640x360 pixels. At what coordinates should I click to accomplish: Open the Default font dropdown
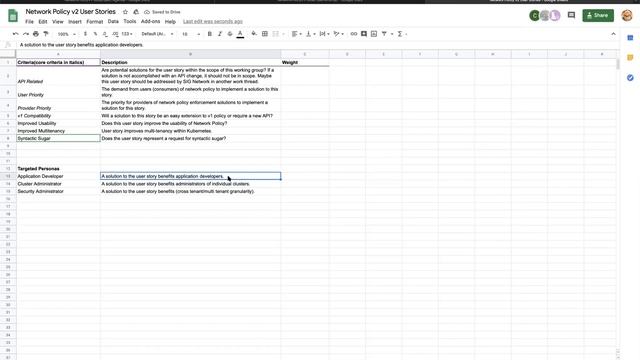tap(157, 34)
